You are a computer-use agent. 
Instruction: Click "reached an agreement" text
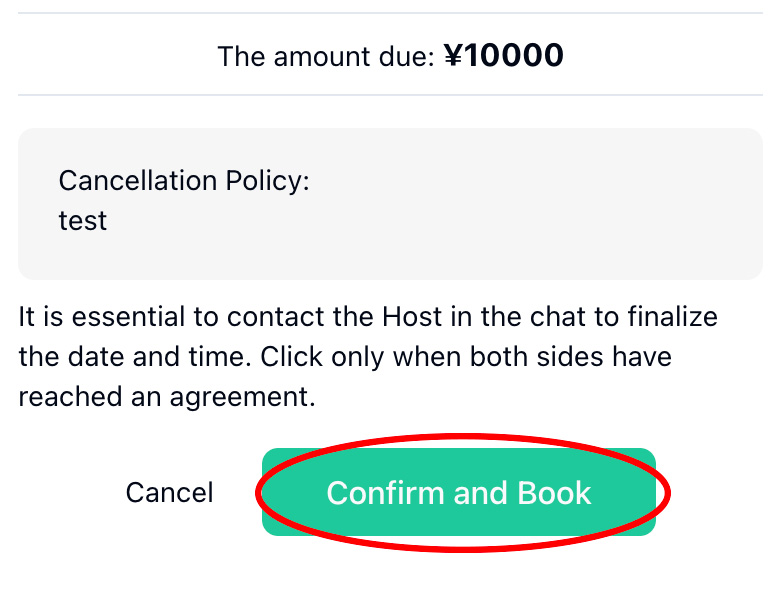[166, 397]
